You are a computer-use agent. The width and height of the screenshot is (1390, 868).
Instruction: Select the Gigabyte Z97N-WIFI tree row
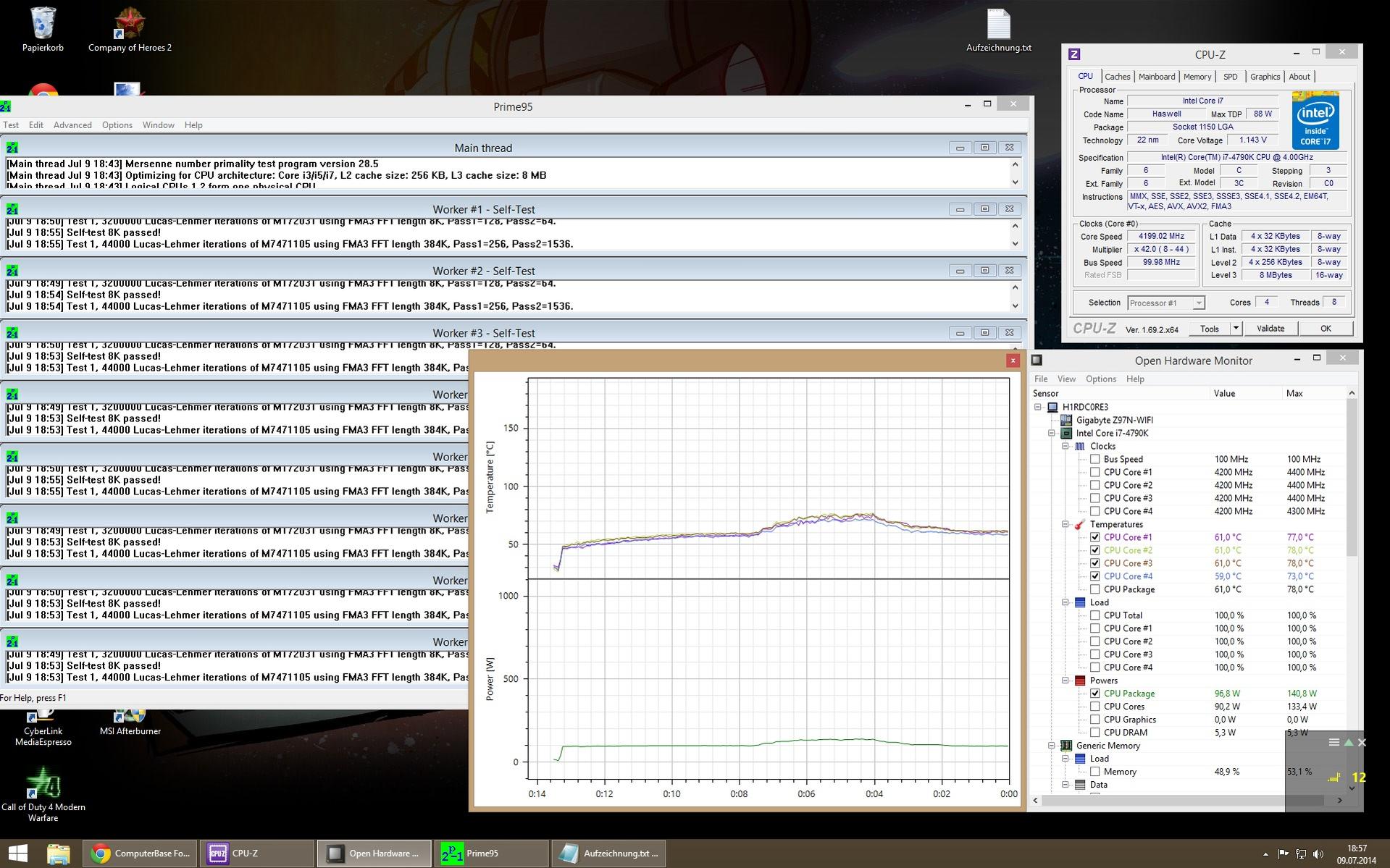tap(1114, 420)
